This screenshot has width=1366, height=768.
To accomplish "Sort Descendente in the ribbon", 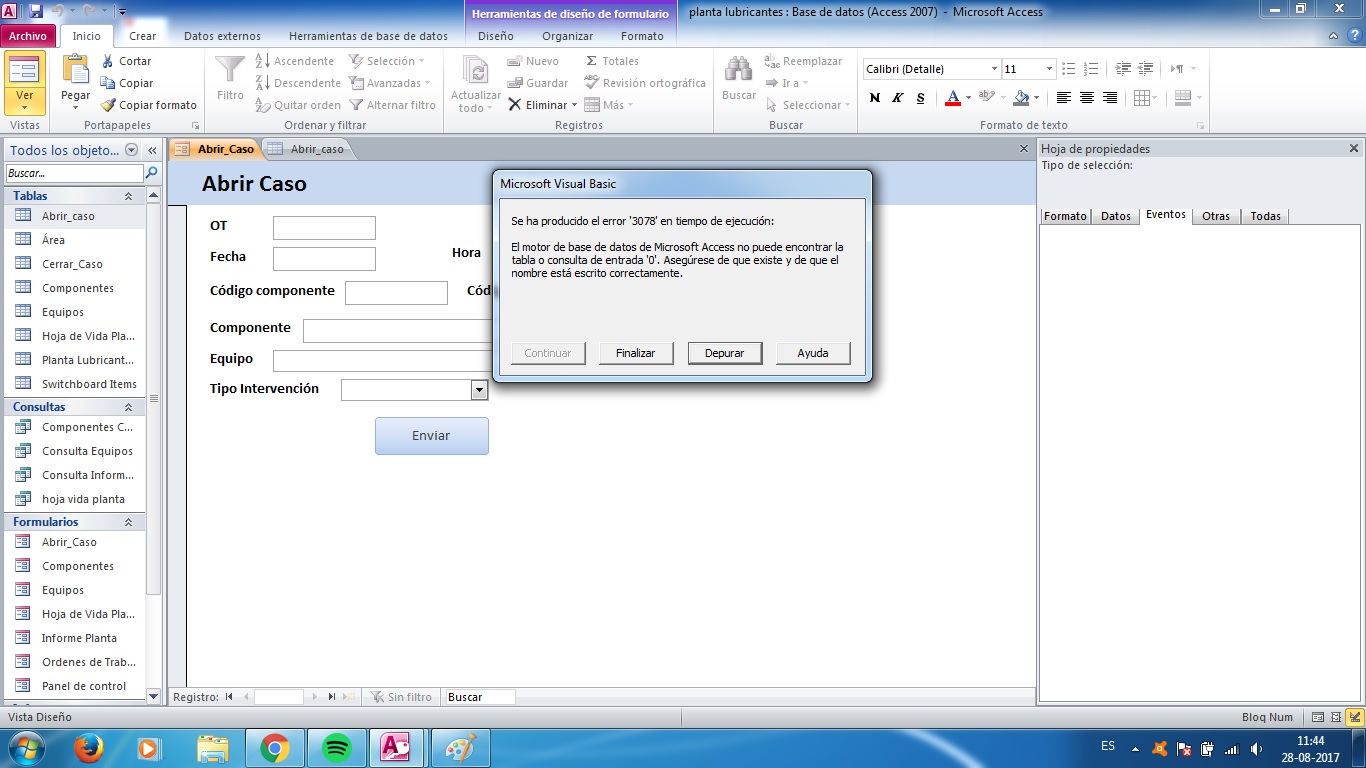I will [x=297, y=83].
